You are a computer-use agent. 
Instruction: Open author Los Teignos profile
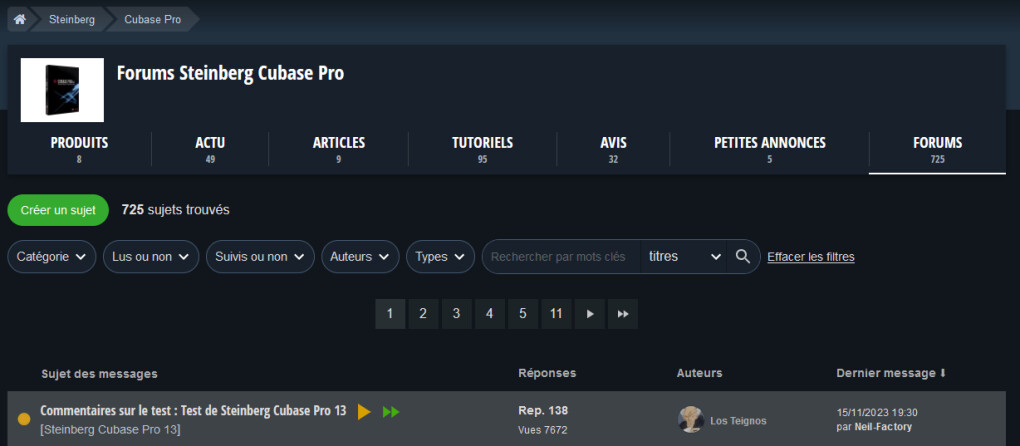(738, 421)
